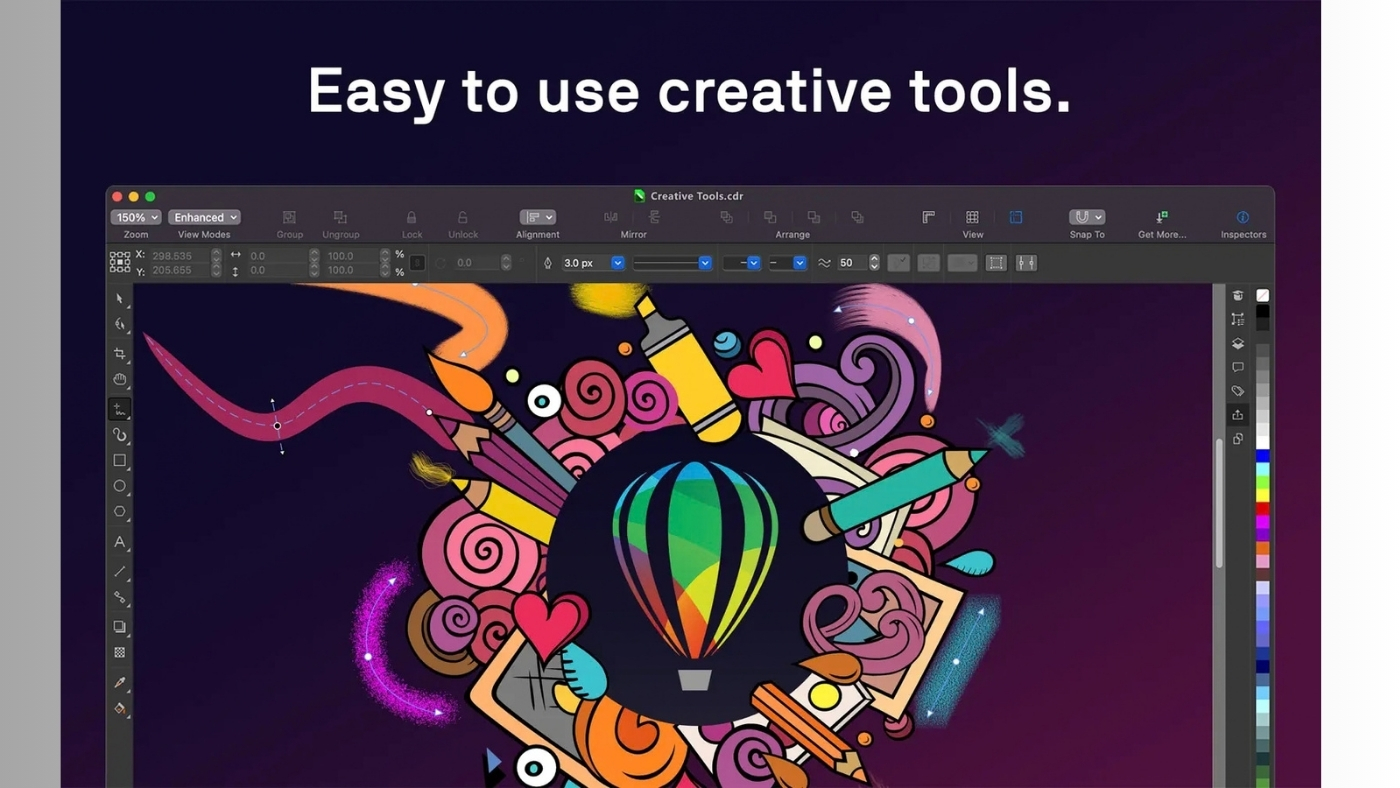Image resolution: width=1400 pixels, height=788 pixels.
Task: Pick the black swatch in palette
Action: 1263,311
